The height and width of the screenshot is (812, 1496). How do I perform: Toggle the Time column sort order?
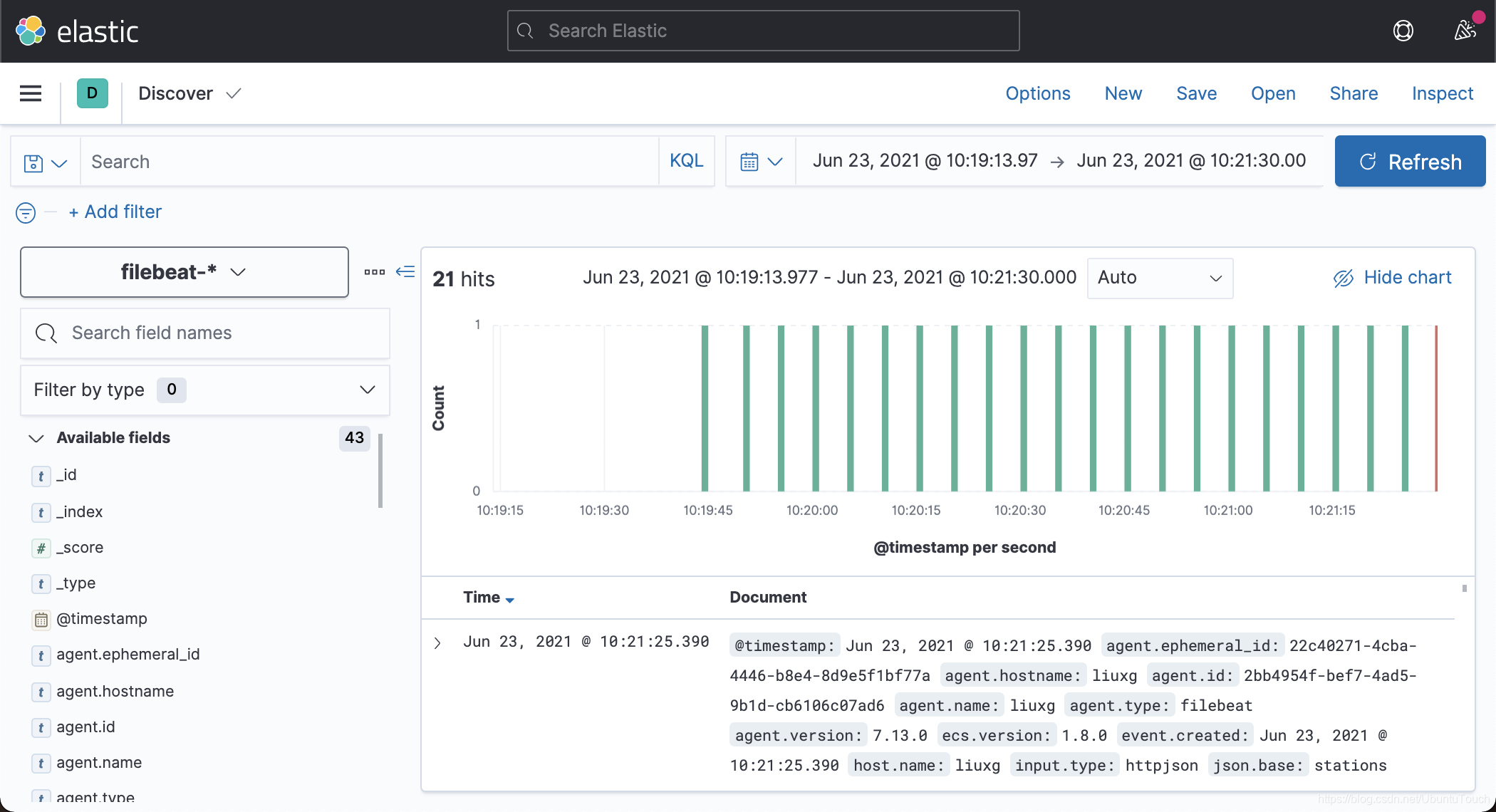click(x=489, y=598)
